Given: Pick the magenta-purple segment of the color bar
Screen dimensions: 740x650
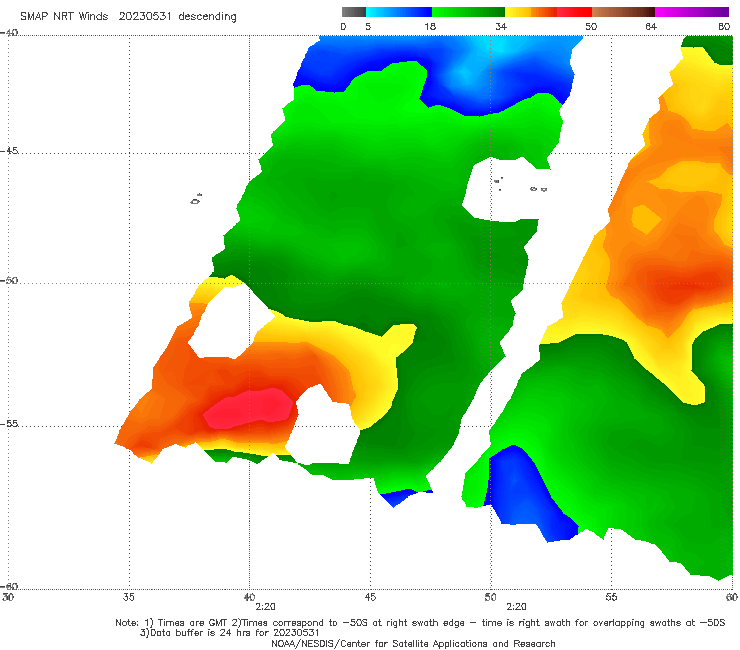Looking at the screenshot, I should (x=692, y=12).
